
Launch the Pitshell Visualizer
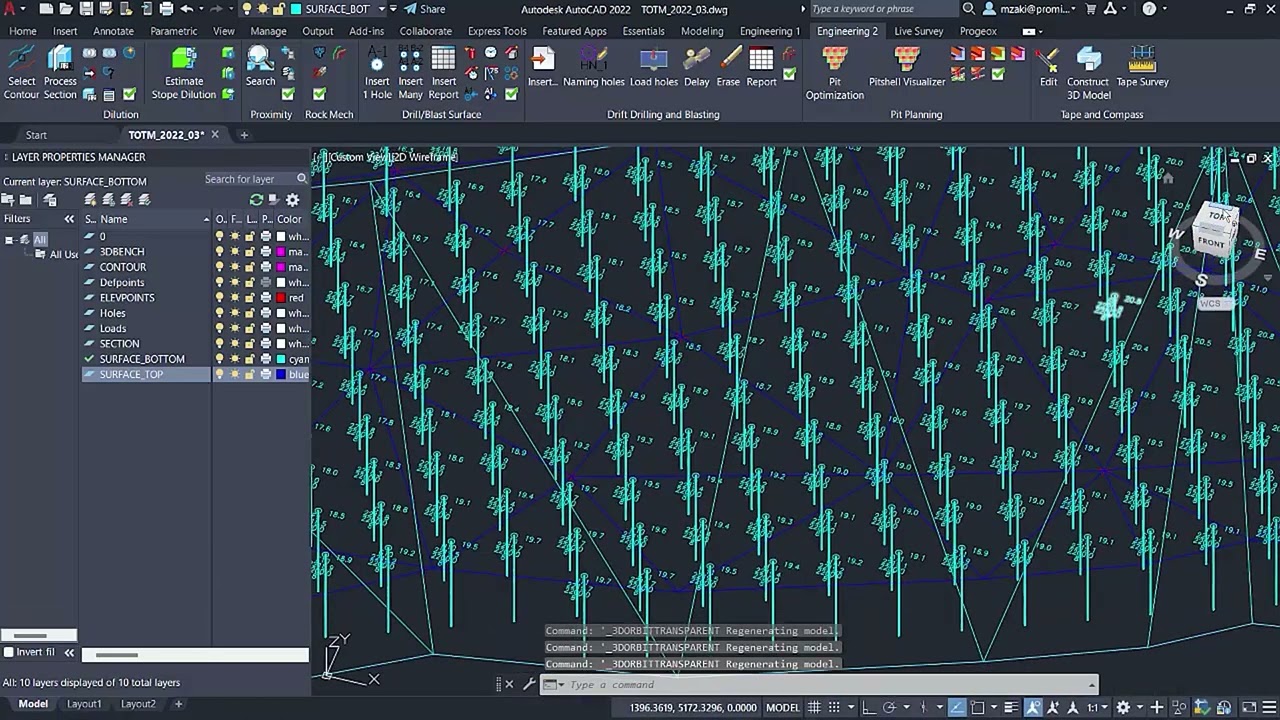point(907,67)
